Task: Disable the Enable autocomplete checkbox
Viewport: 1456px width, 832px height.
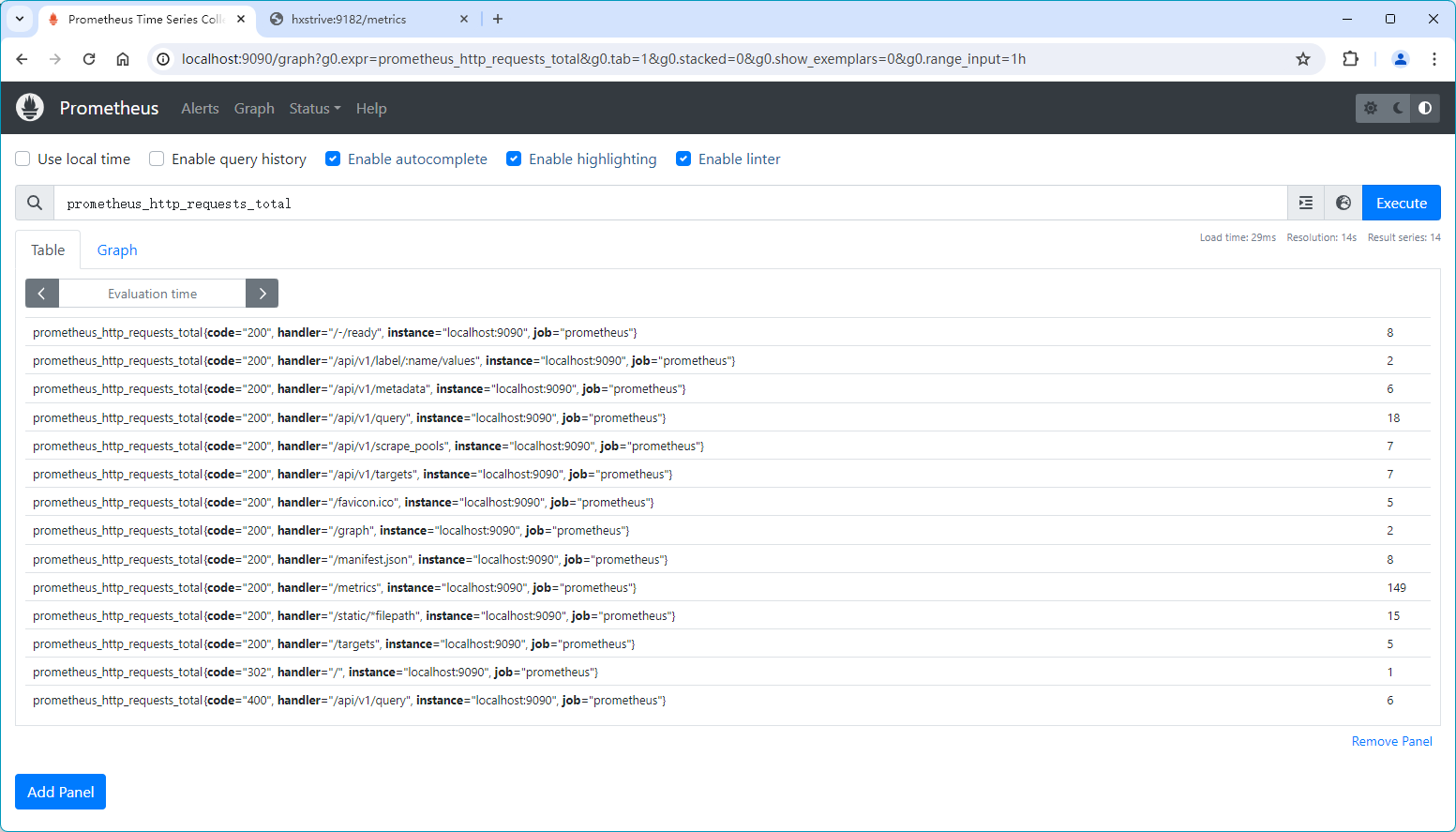Action: click(333, 159)
